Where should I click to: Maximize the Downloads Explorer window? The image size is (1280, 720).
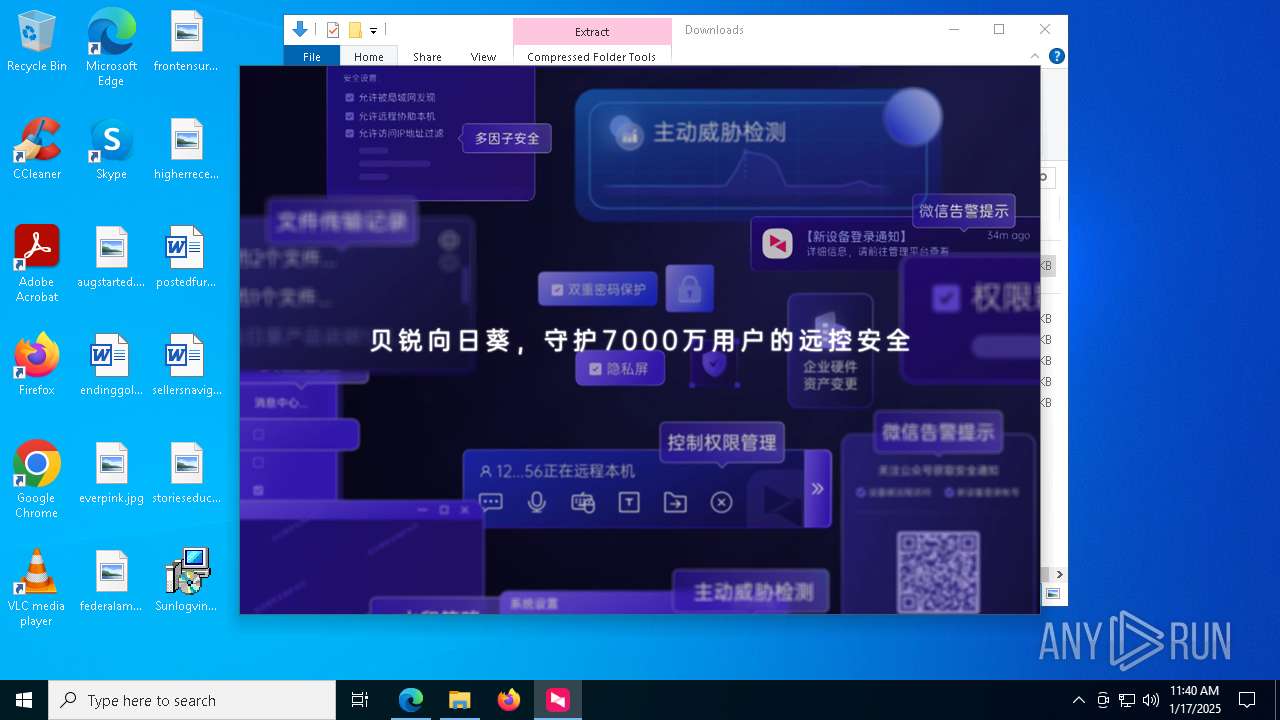(x=999, y=30)
